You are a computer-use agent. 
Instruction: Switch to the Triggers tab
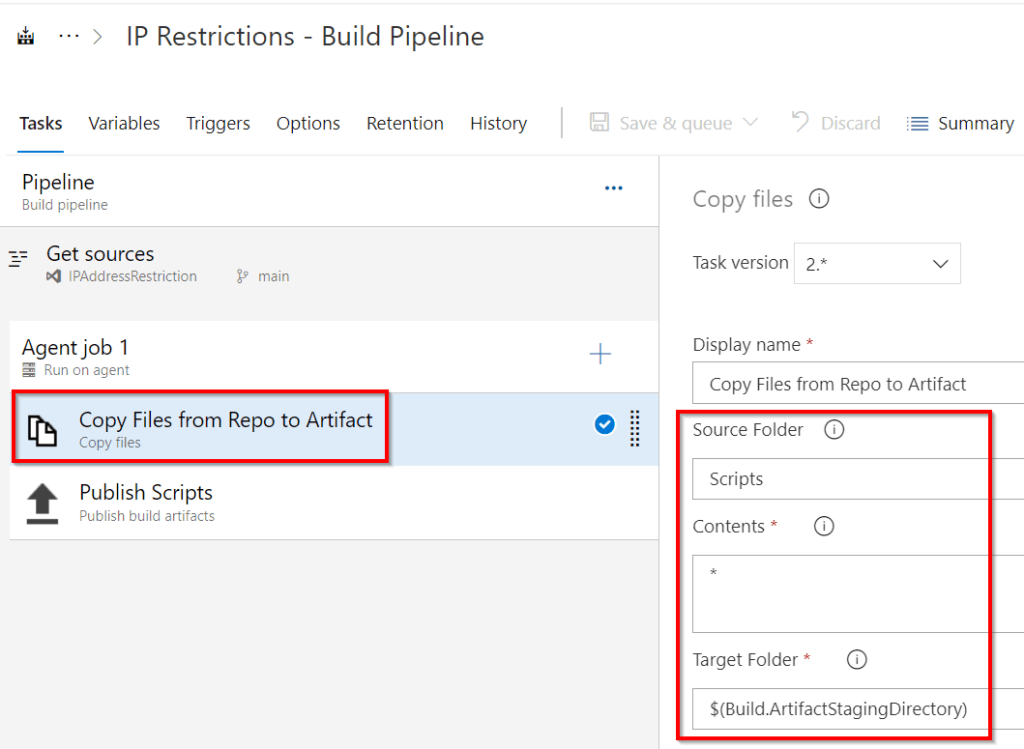[x=218, y=123]
